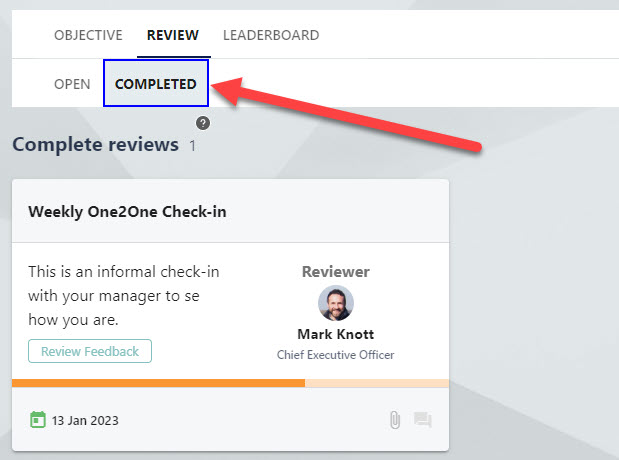Open Mark Knott's profile photo
The height and width of the screenshot is (460, 619).
click(336, 303)
